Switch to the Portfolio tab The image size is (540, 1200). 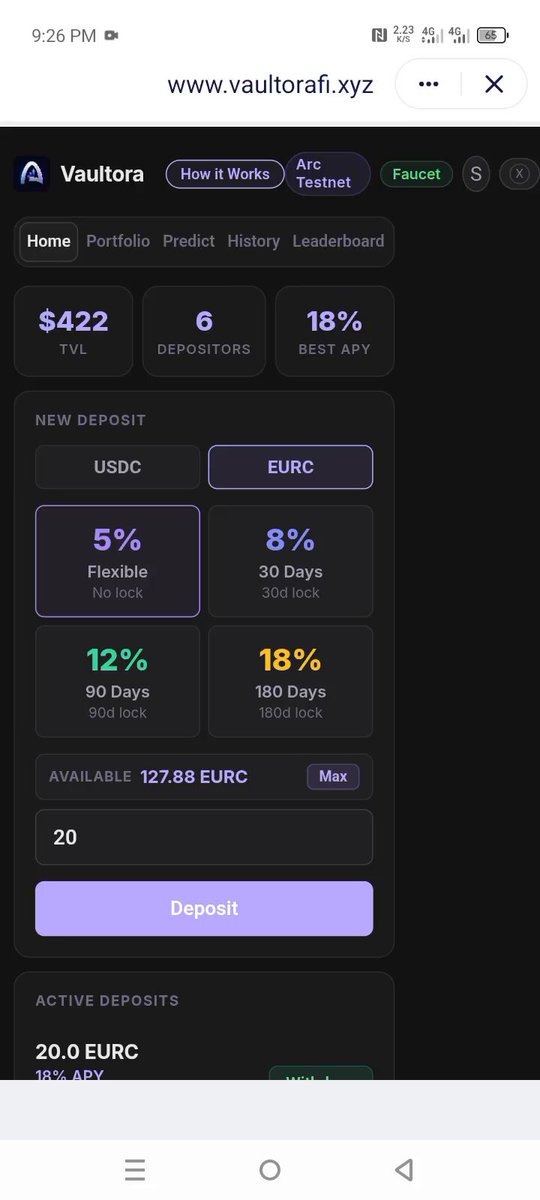(x=118, y=241)
